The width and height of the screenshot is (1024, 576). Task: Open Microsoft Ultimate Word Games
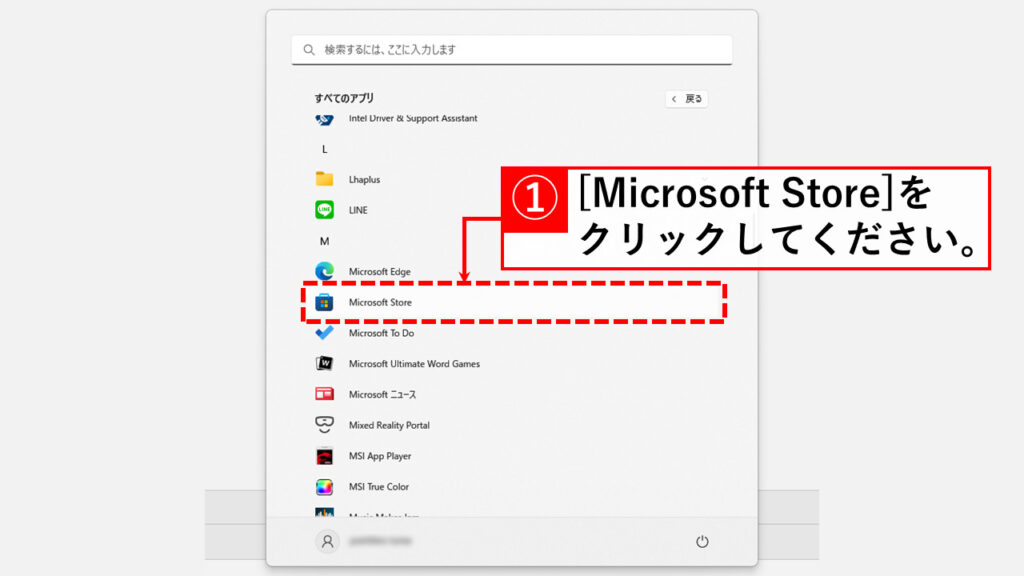(414, 364)
